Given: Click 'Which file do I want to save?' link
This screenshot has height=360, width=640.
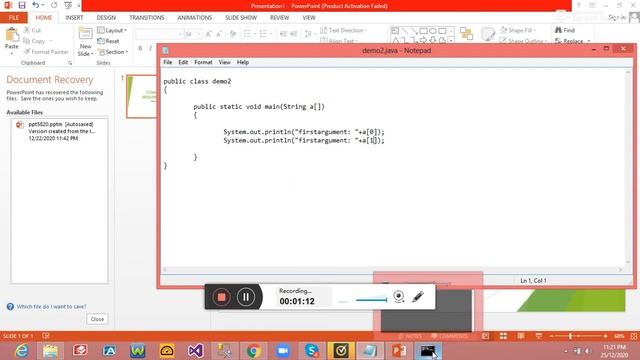Looking at the screenshot, I should pos(51,307).
